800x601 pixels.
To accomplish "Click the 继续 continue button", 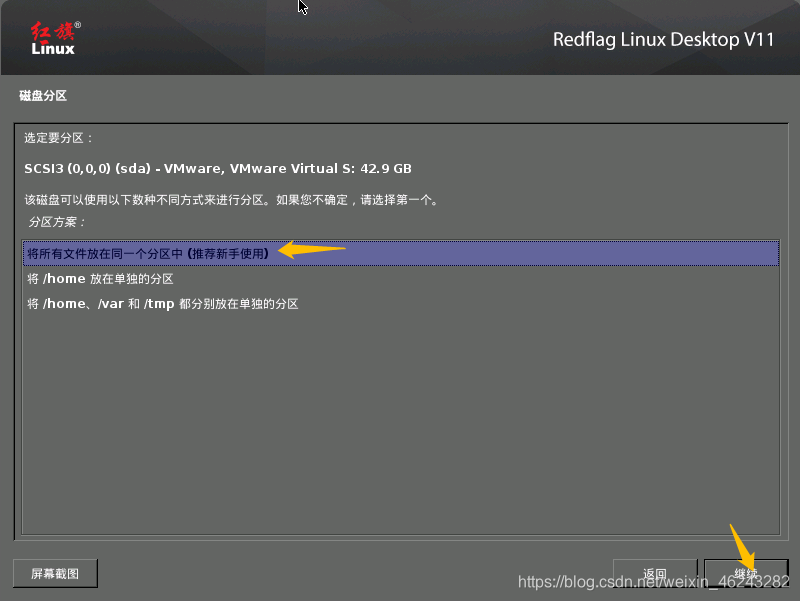I will click(746, 573).
